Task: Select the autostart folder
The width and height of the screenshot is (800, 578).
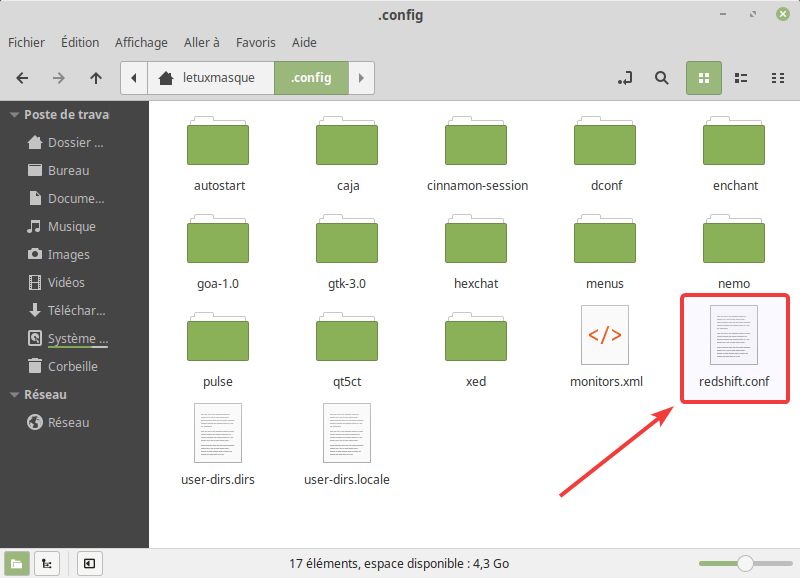Action: pos(219,141)
